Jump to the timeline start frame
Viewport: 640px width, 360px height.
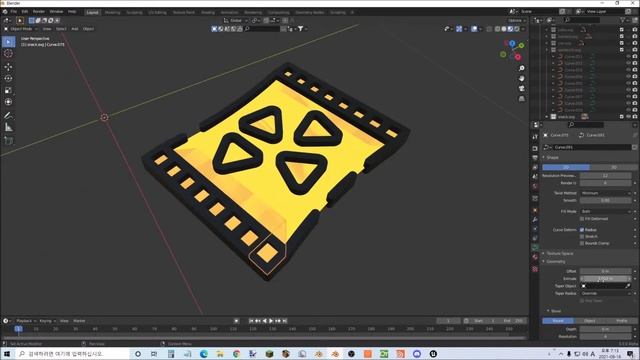coord(251,321)
